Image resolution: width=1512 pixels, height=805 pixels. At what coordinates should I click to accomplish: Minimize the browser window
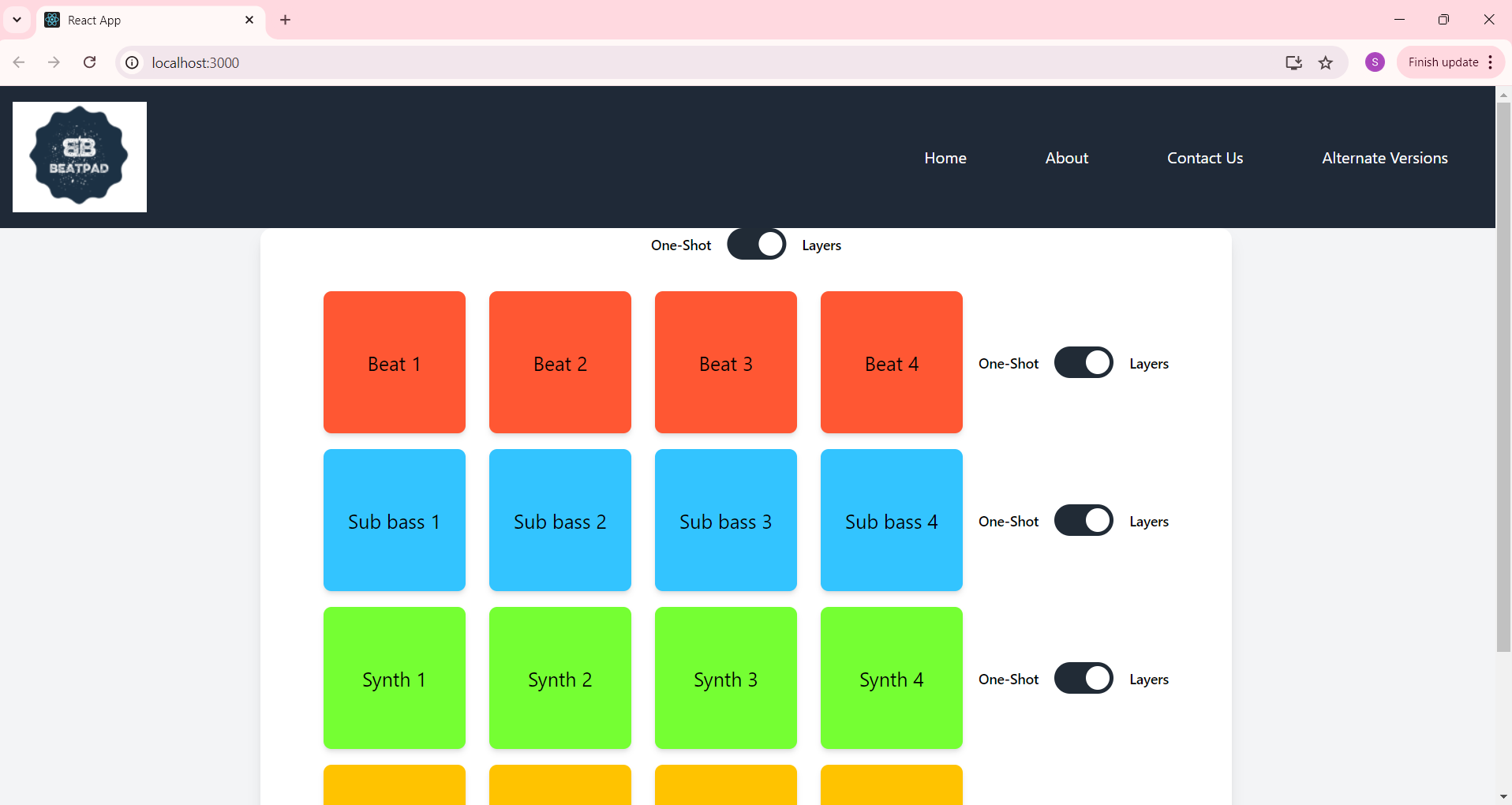tap(1399, 20)
